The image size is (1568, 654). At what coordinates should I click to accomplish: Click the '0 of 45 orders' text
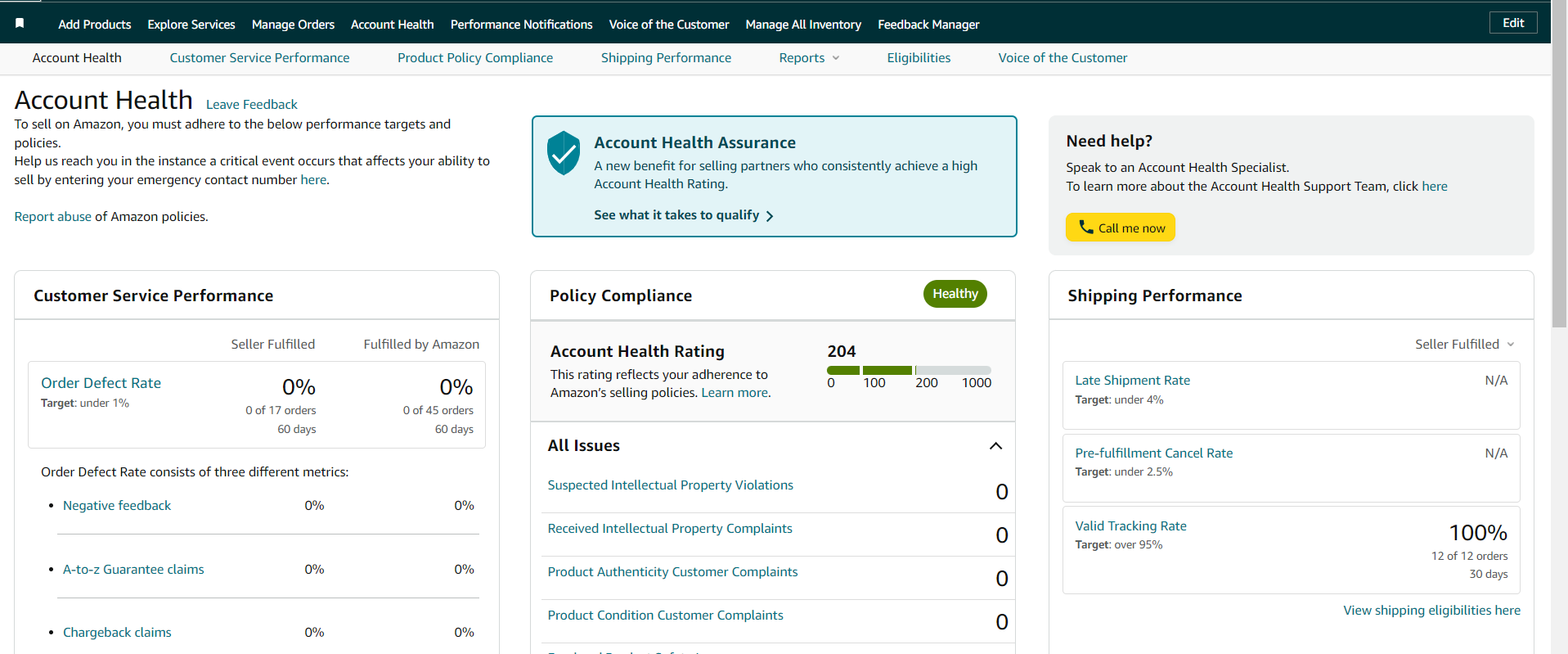(x=438, y=411)
